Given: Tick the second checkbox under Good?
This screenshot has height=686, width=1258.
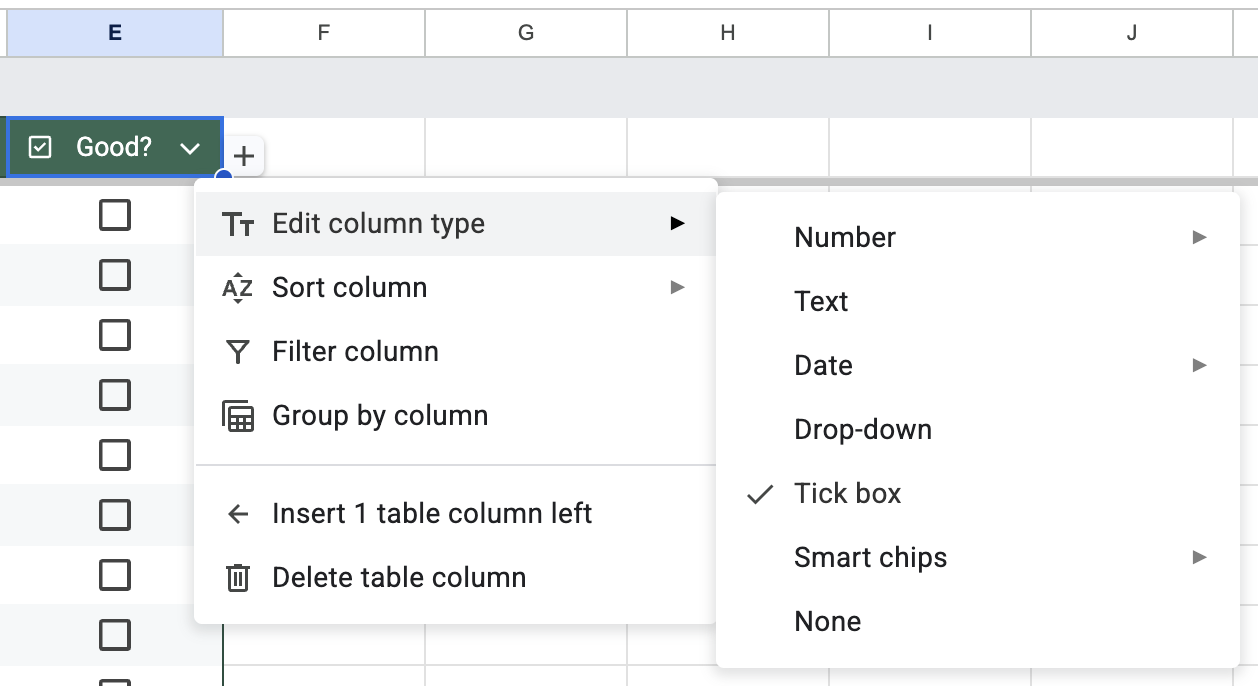Looking at the screenshot, I should (x=115, y=275).
